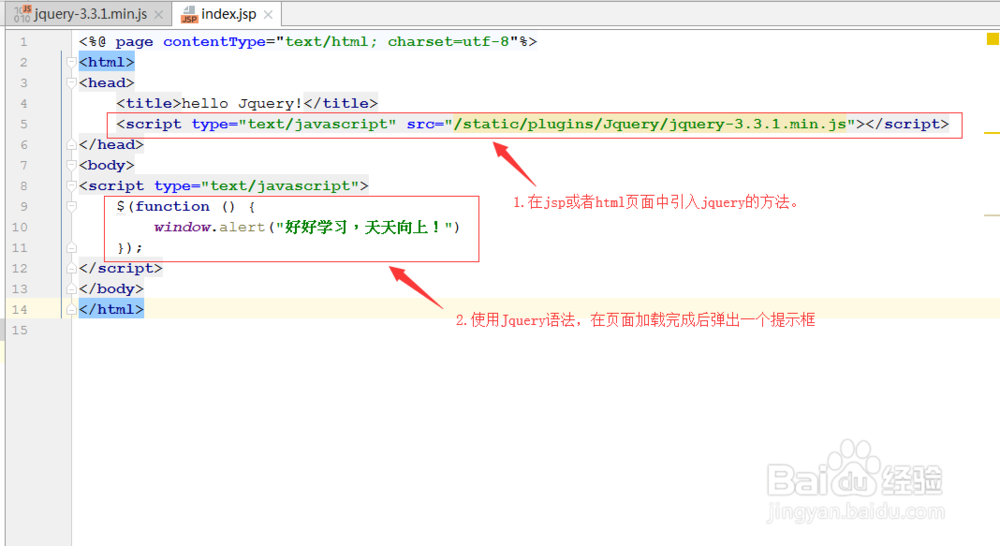
Task: Click line number 10 in the gutter
Action: click(20, 227)
